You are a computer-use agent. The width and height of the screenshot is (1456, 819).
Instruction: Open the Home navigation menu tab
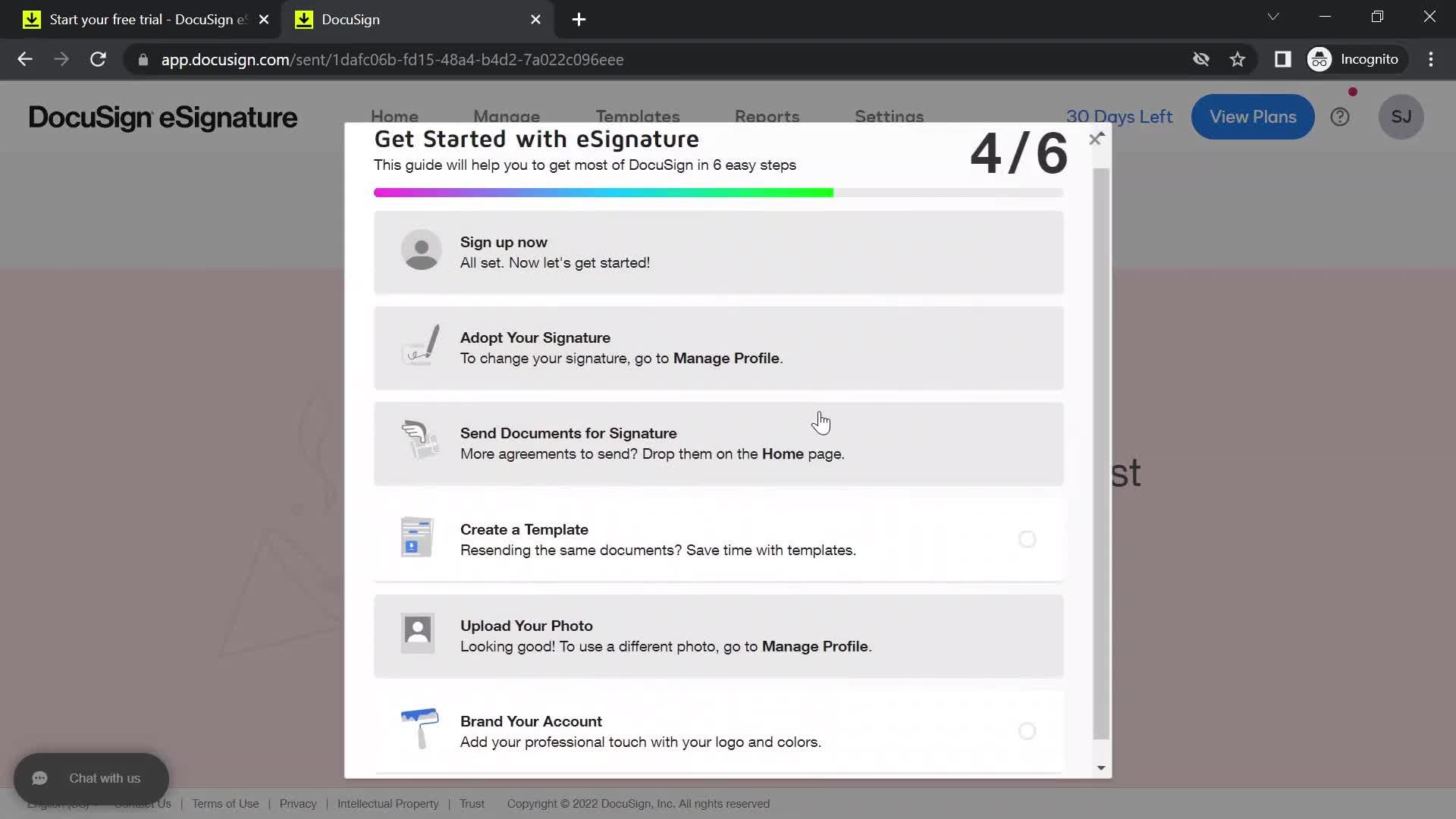pyautogui.click(x=394, y=116)
